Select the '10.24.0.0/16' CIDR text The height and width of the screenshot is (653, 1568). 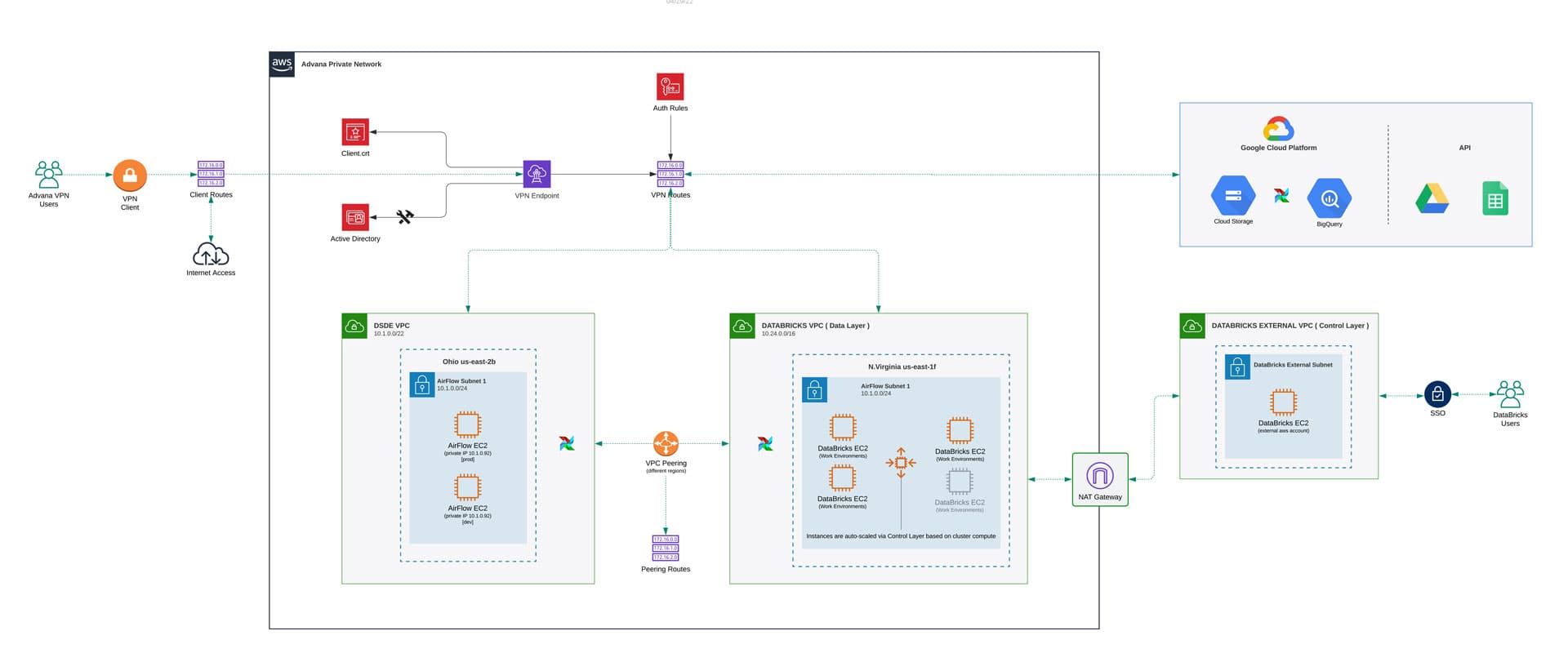pos(778,334)
